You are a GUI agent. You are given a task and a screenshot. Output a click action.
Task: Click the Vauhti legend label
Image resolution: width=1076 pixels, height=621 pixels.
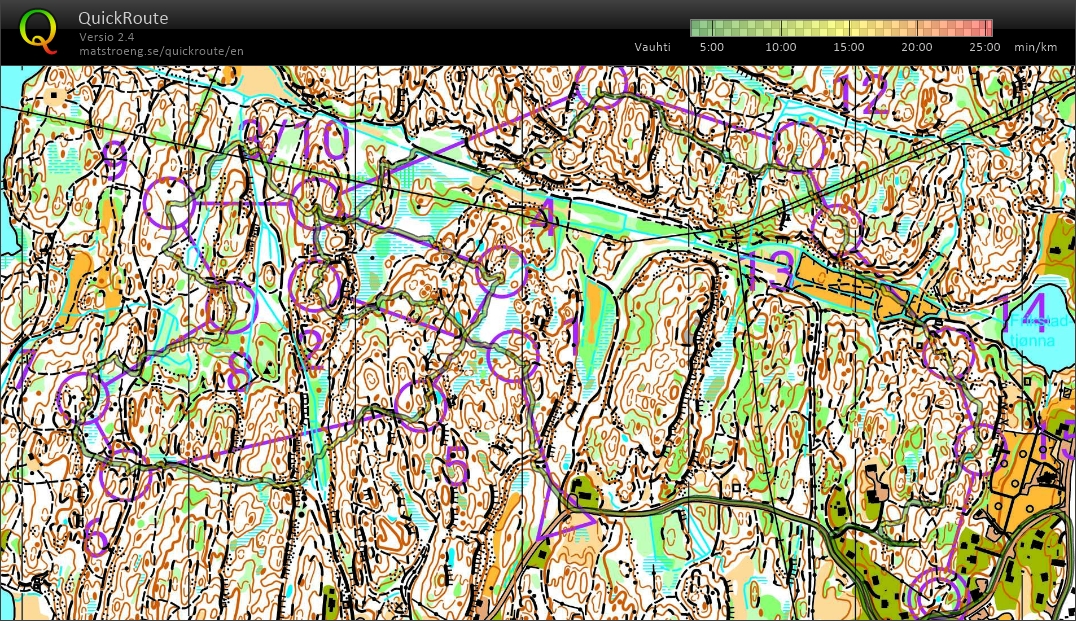tap(652, 47)
